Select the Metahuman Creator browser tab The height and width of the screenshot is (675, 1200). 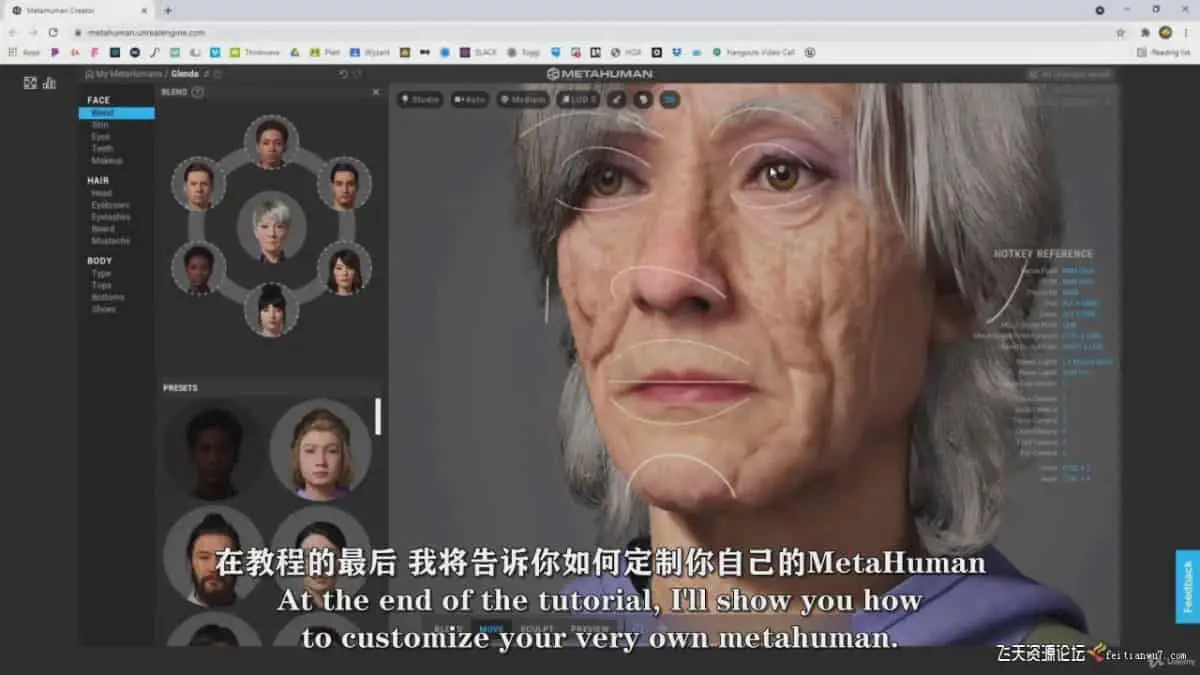[x=78, y=10]
